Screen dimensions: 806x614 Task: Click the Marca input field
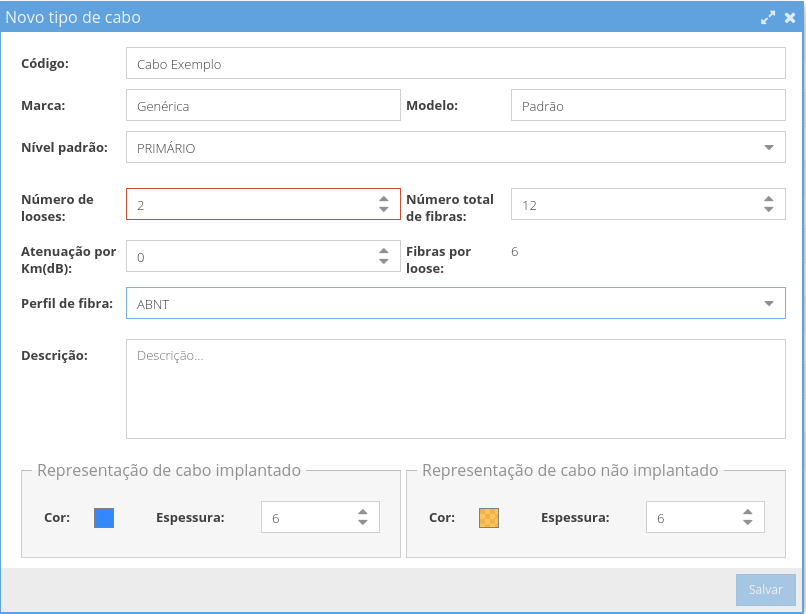tap(263, 105)
